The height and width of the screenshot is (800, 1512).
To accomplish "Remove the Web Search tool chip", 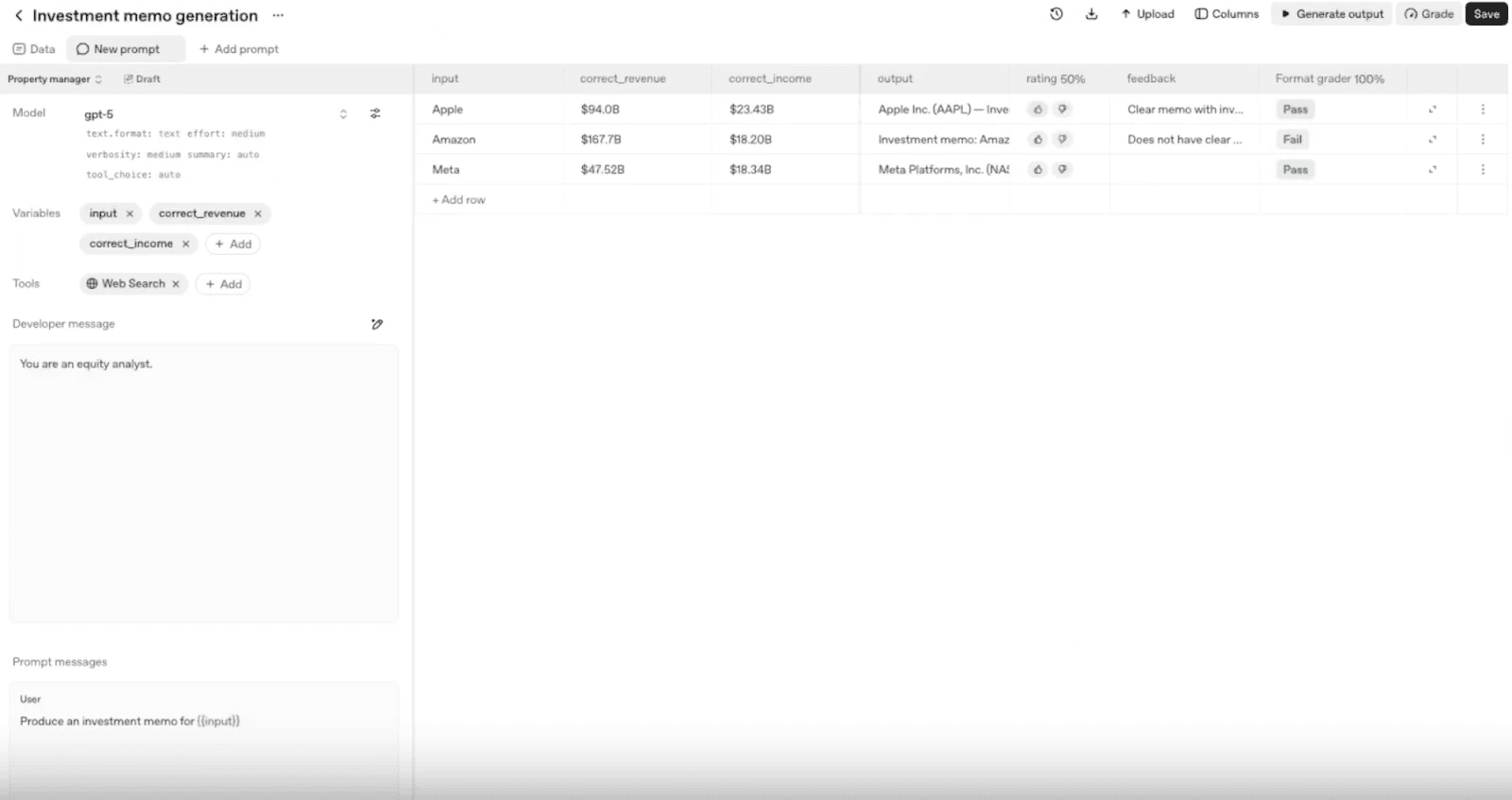I will point(176,283).
